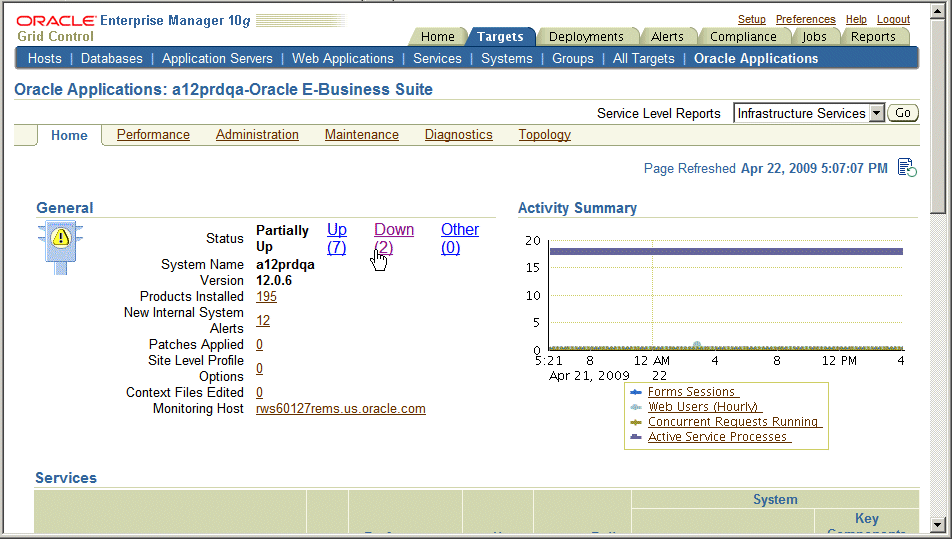
Task: Click the Web Users legend marker icon
Action: pos(636,407)
